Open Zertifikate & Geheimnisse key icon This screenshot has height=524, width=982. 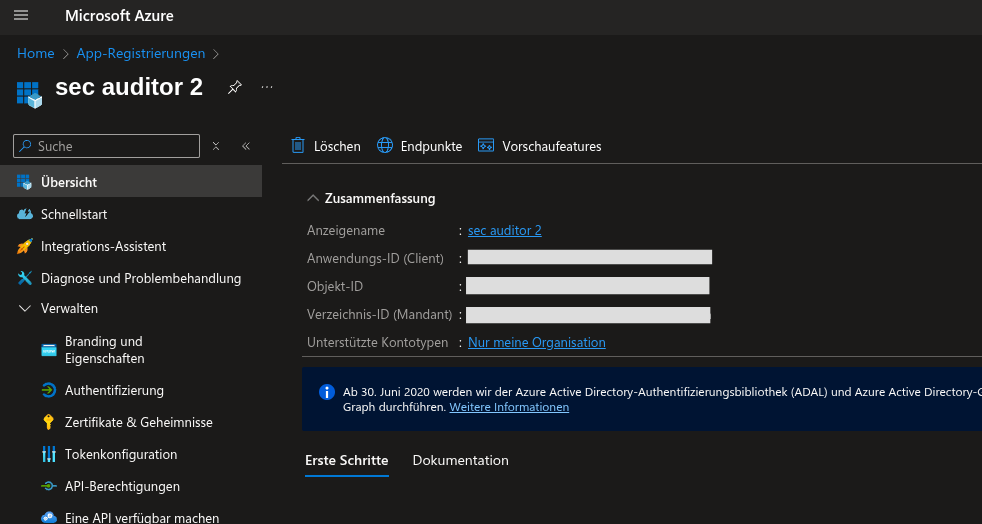click(48, 422)
